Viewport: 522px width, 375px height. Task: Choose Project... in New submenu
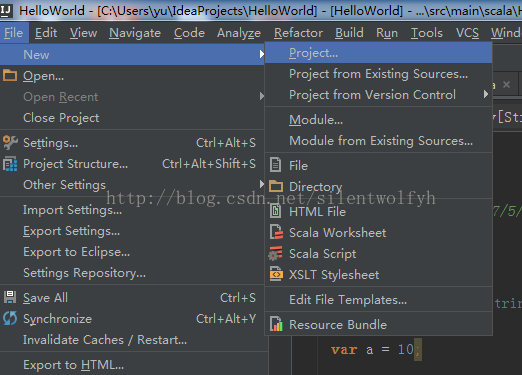pyautogui.click(x=379, y=53)
